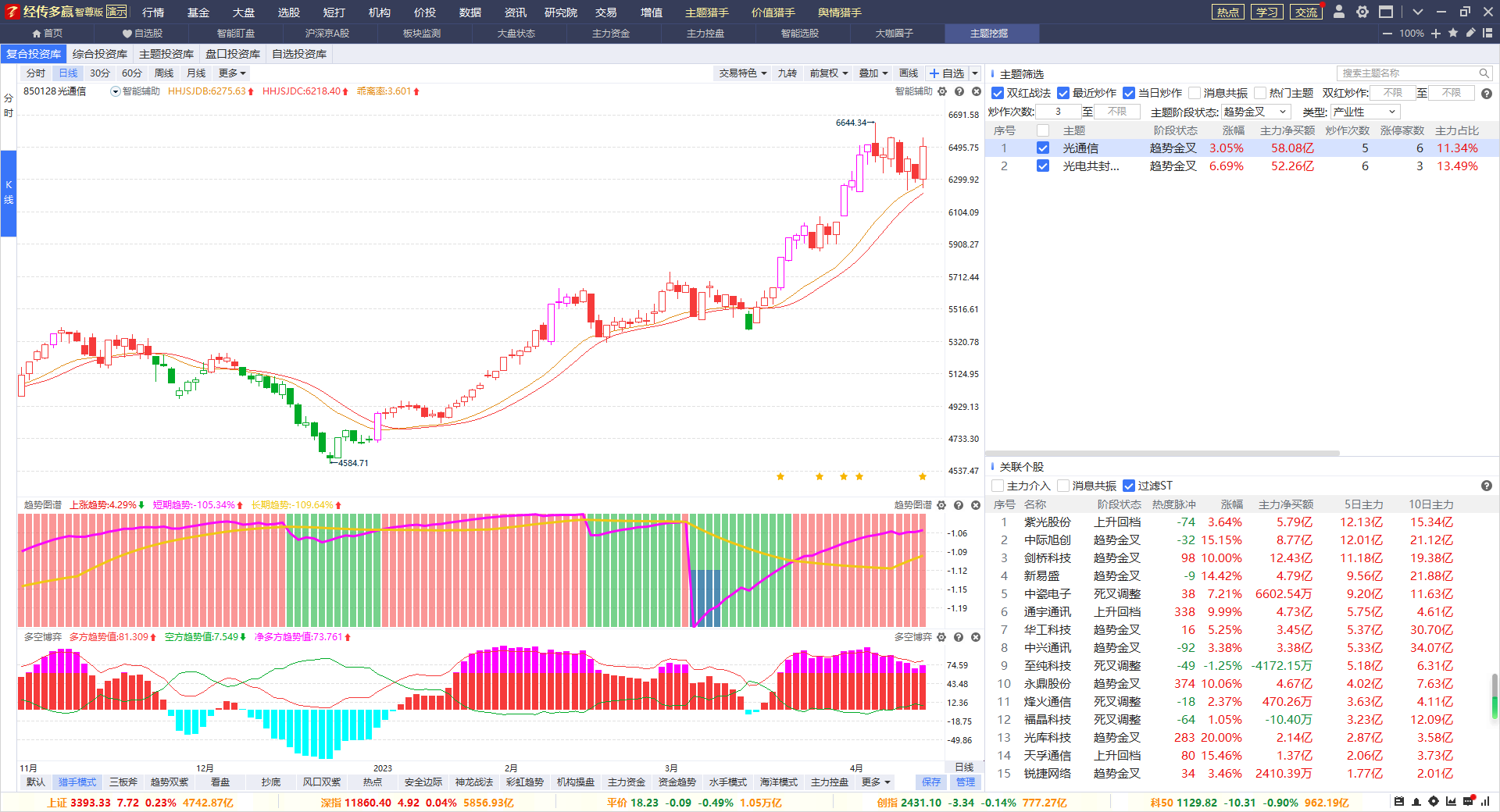This screenshot has height=812, width=1500.
Task: Open the alert bell icon in status bar
Action: point(1416,802)
